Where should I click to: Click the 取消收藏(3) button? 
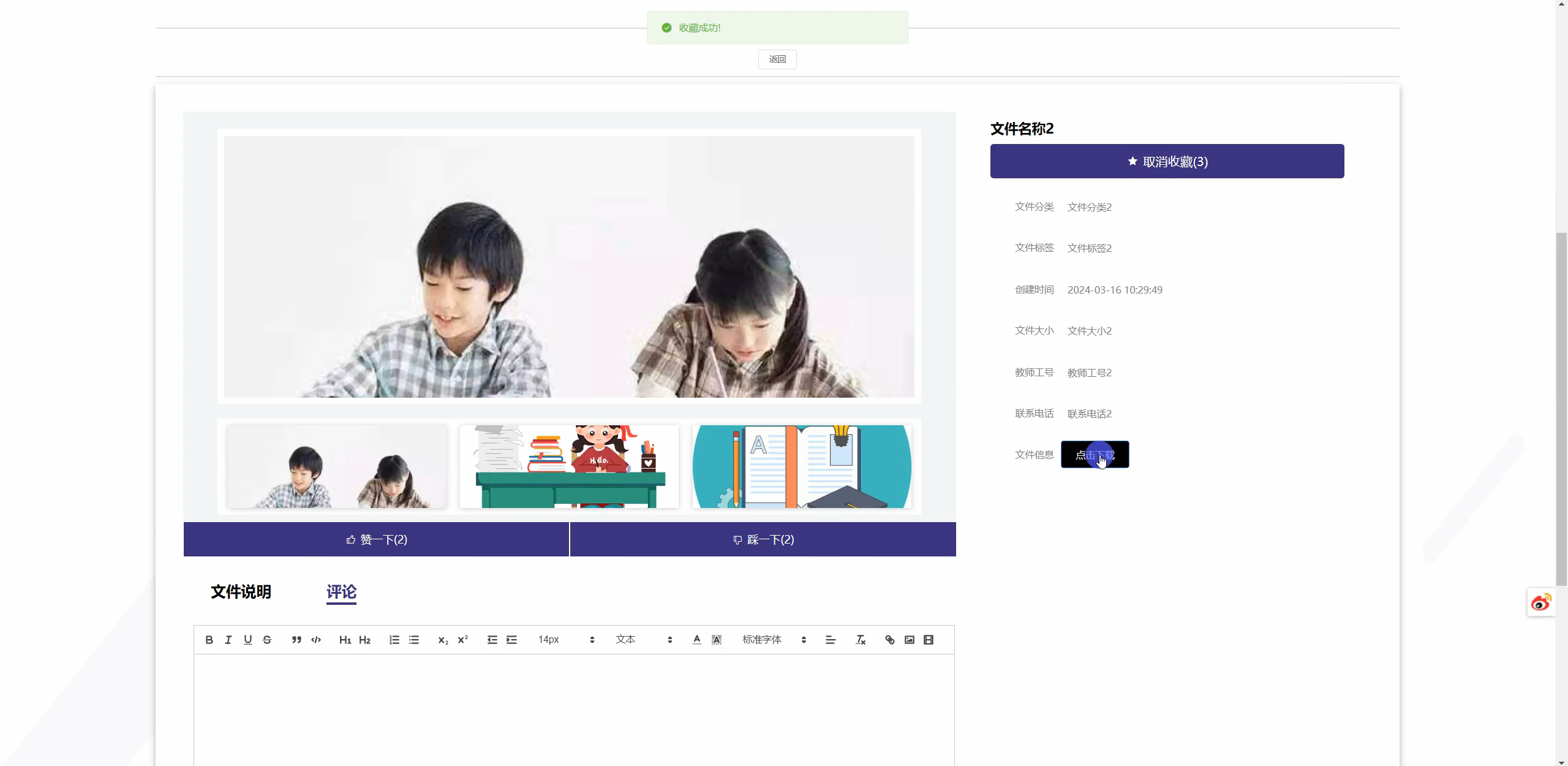coord(1167,162)
